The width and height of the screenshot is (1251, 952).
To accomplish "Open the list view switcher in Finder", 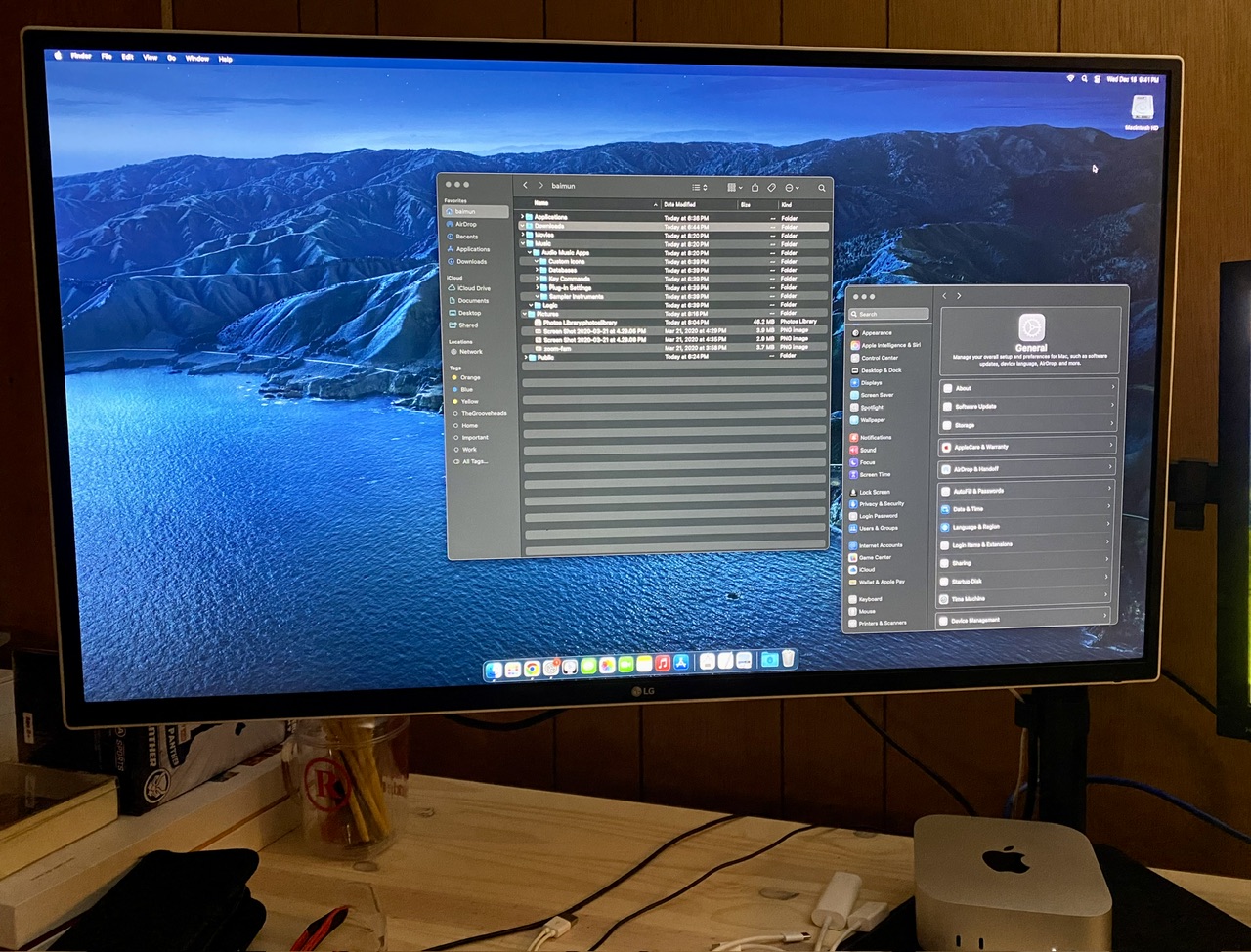I will 699,187.
